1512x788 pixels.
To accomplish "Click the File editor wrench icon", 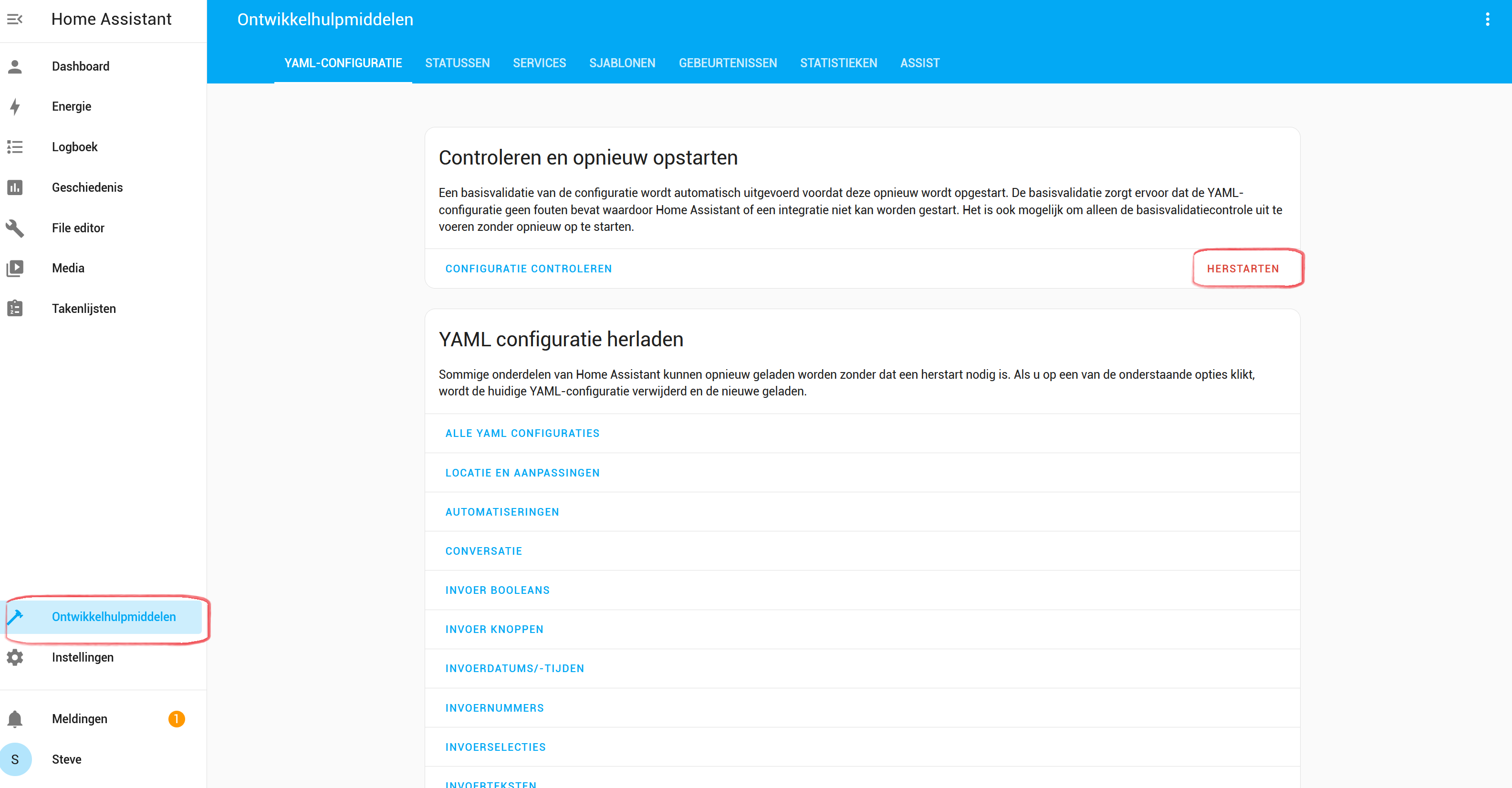I will click(x=15, y=228).
